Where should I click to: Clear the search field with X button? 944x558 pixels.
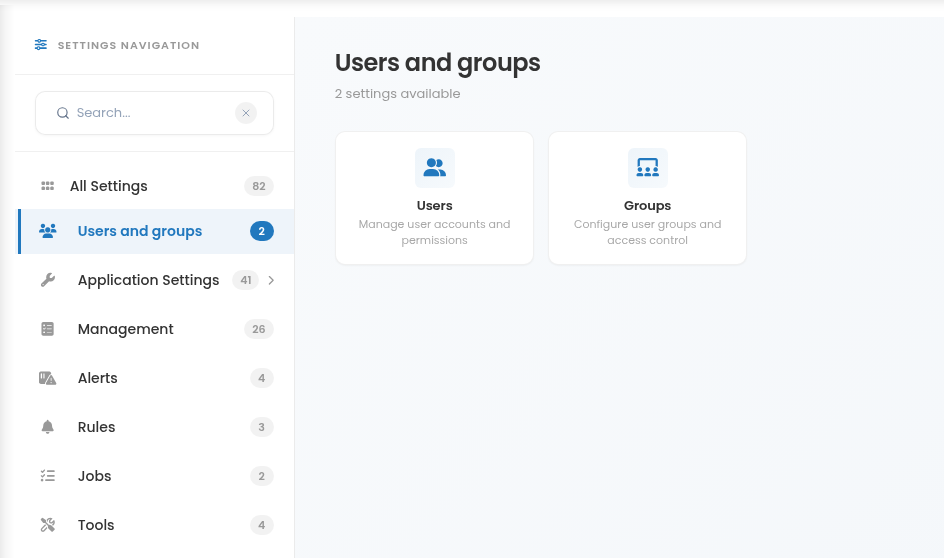pyautogui.click(x=246, y=113)
